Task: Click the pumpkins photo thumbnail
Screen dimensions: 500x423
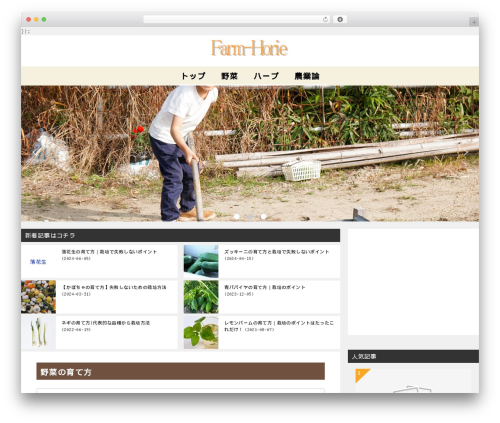Action: pos(38,297)
